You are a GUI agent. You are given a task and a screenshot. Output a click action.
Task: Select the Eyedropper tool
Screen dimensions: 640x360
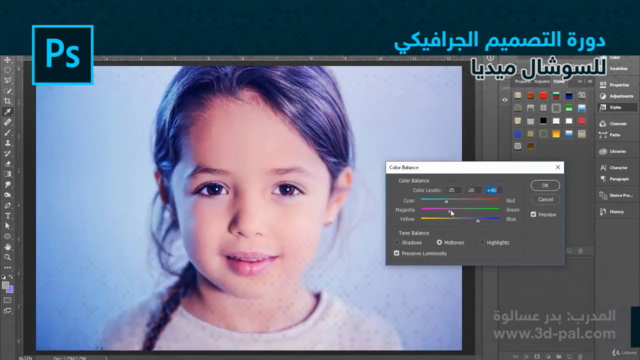point(7,112)
